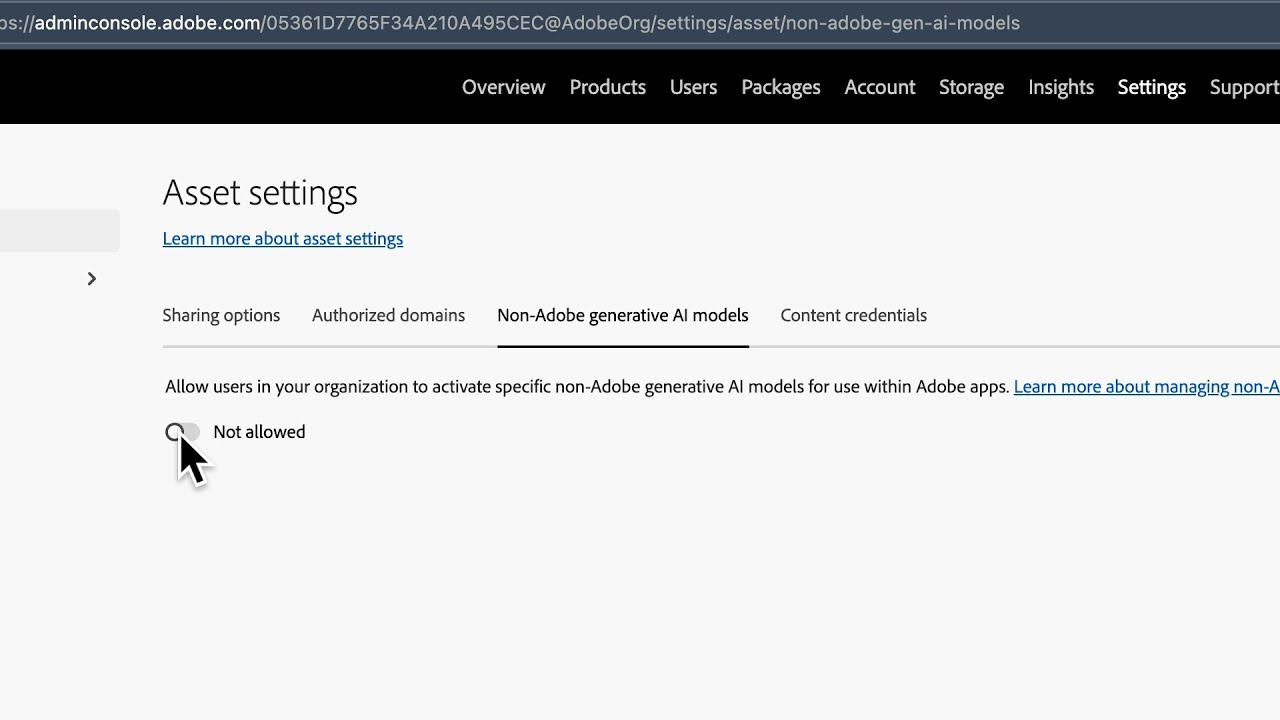Navigate to Packages
Screen dimensions: 1280x720
781,88
